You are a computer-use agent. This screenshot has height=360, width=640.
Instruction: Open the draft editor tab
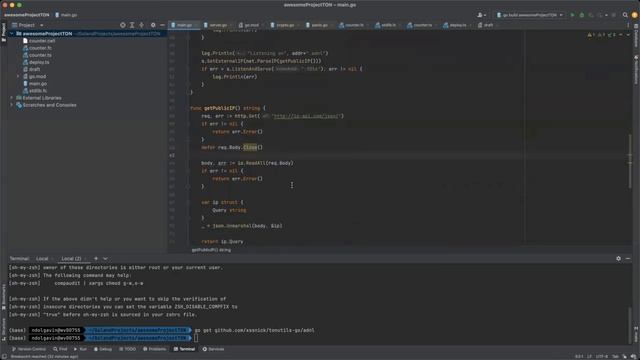(x=488, y=25)
